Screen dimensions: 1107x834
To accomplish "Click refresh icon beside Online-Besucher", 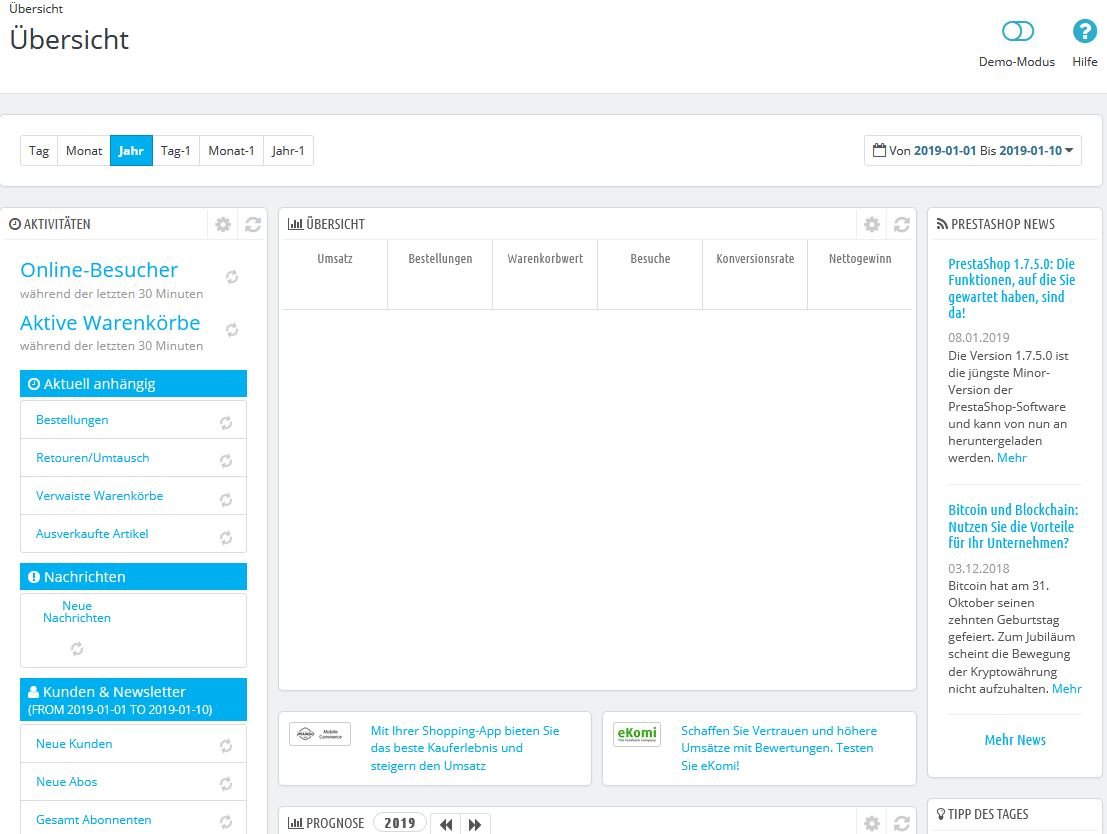I will tap(232, 277).
